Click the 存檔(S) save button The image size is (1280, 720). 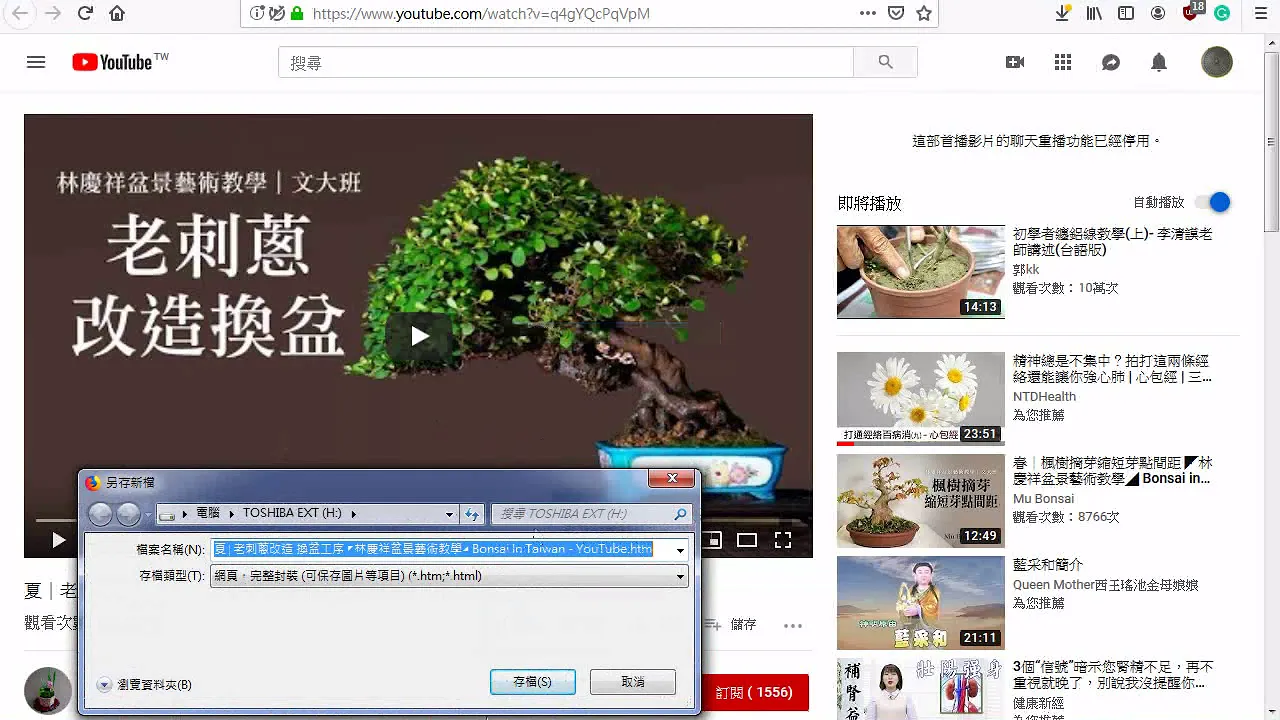533,682
